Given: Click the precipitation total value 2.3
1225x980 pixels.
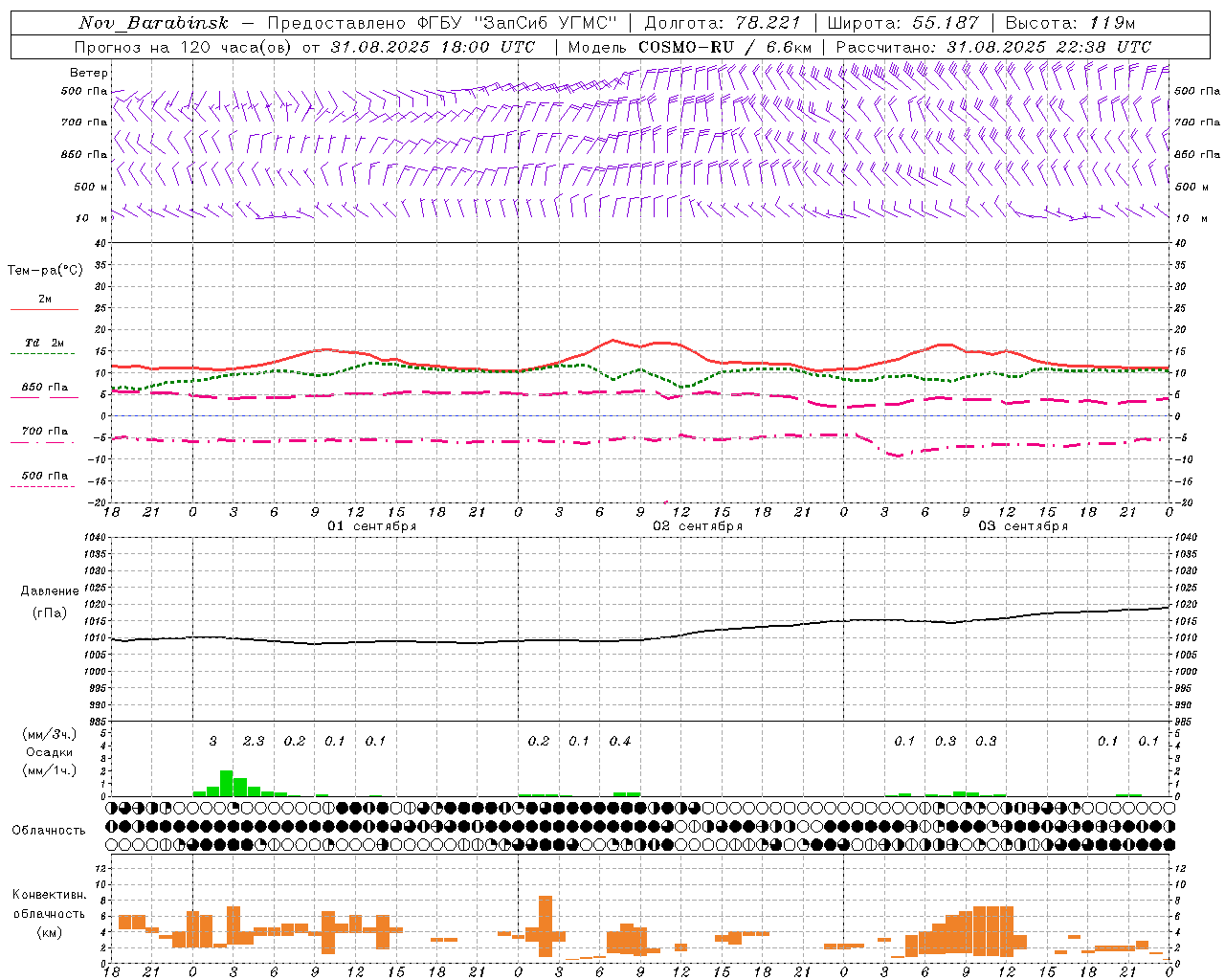Looking at the screenshot, I should coord(254,741).
